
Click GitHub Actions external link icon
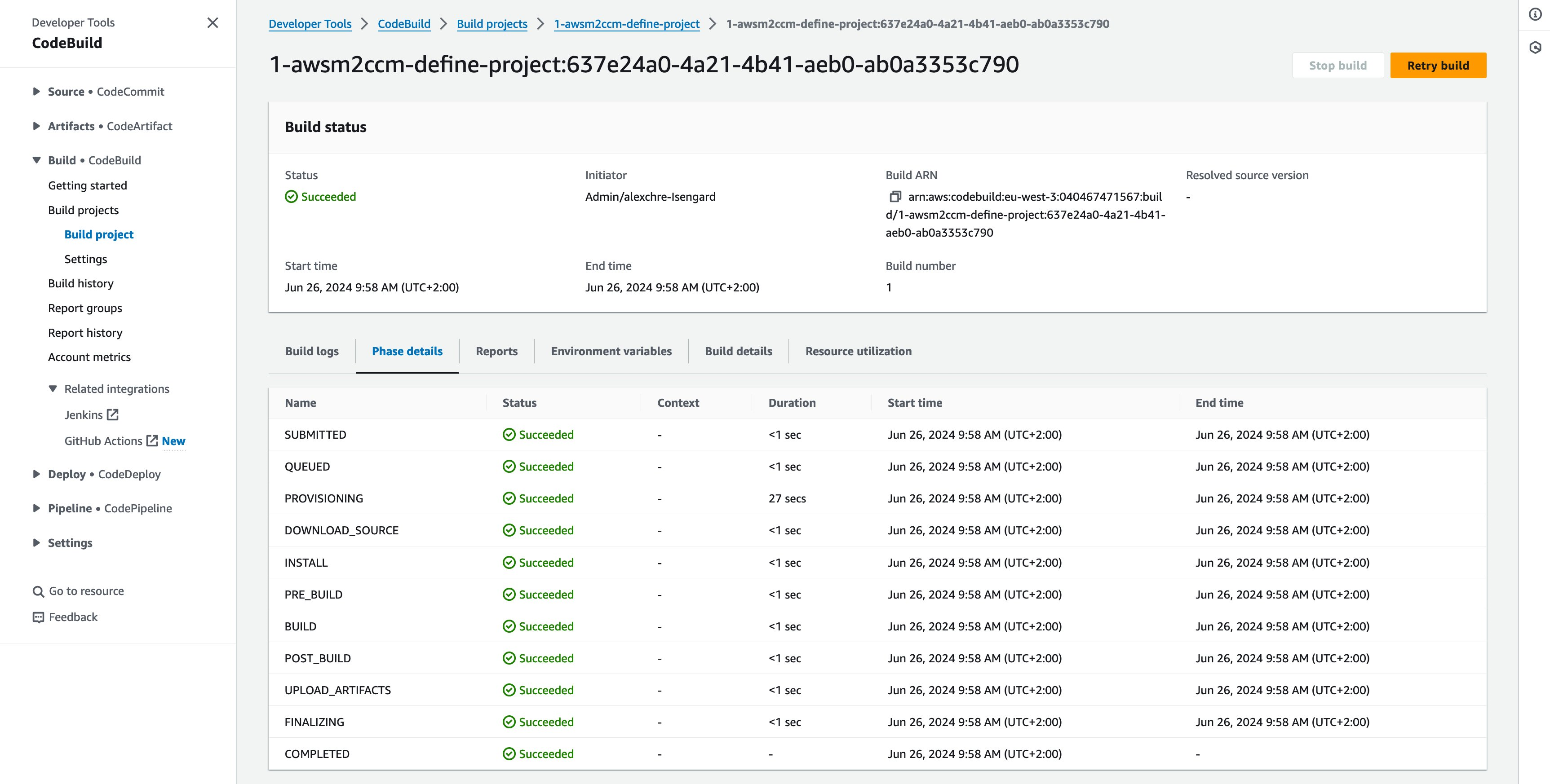point(152,440)
